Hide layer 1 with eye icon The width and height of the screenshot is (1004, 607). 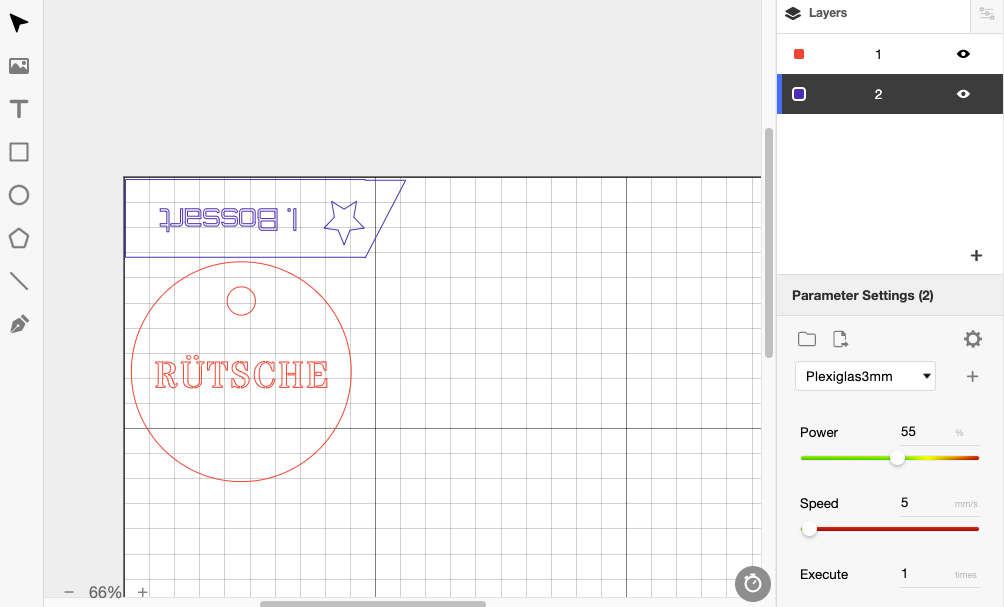[963, 54]
